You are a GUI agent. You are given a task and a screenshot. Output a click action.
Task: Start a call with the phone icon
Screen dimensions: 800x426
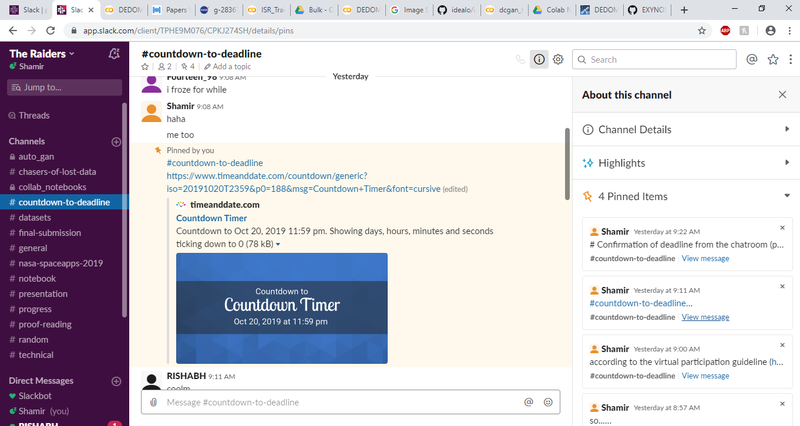tap(520, 59)
